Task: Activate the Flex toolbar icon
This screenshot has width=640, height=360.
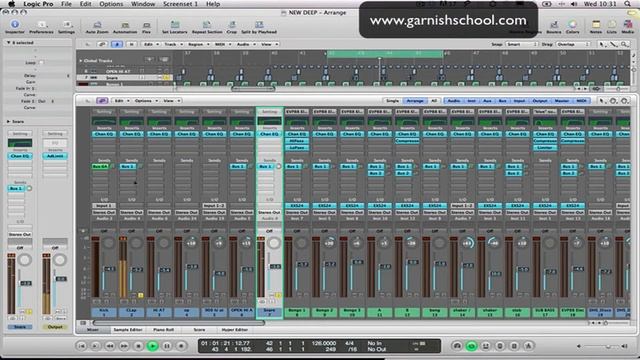Action: pos(146,27)
